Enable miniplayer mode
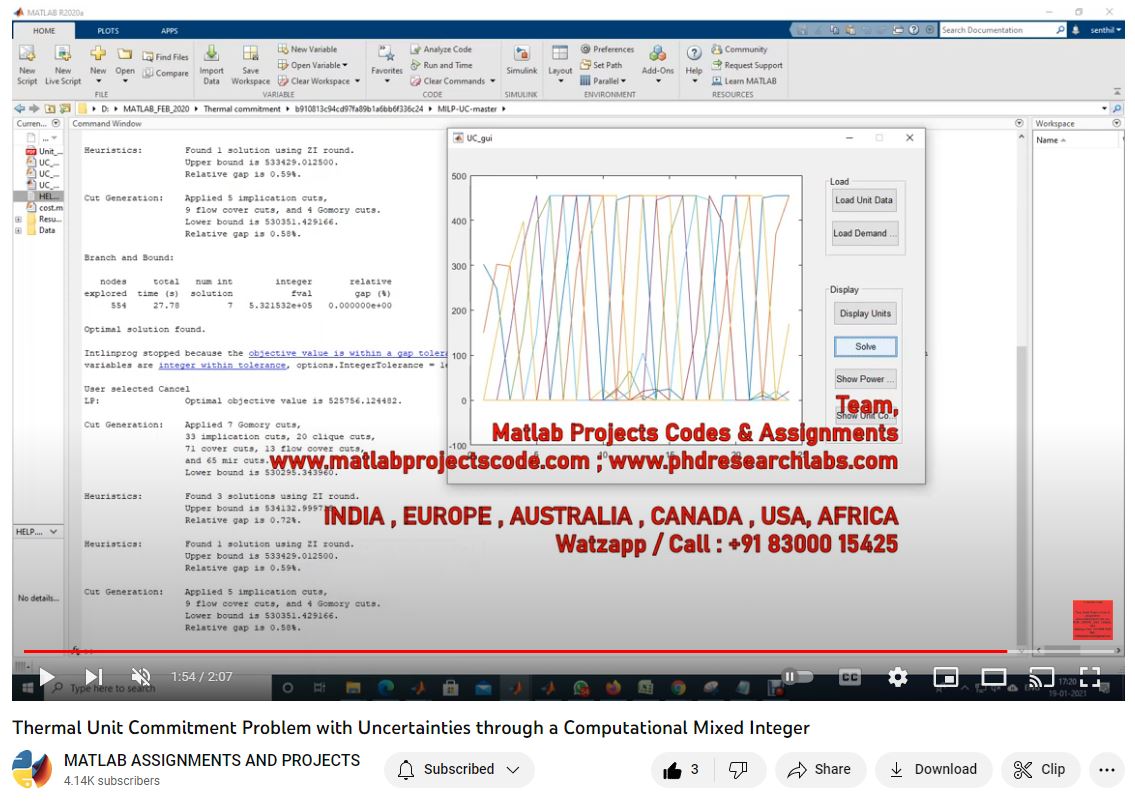The height and width of the screenshot is (803, 1135). pyautogui.click(x=945, y=677)
